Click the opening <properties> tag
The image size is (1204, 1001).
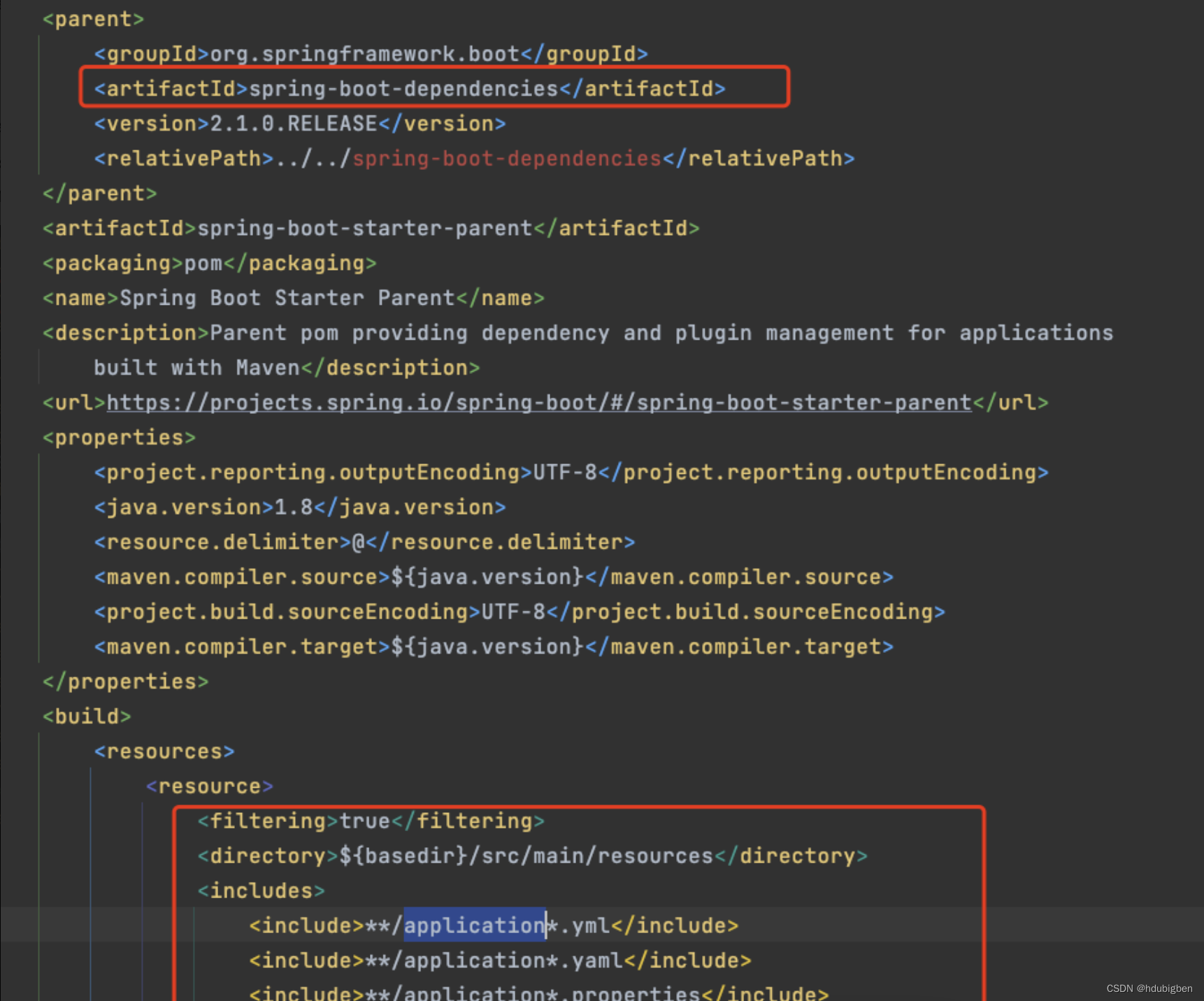point(119,438)
